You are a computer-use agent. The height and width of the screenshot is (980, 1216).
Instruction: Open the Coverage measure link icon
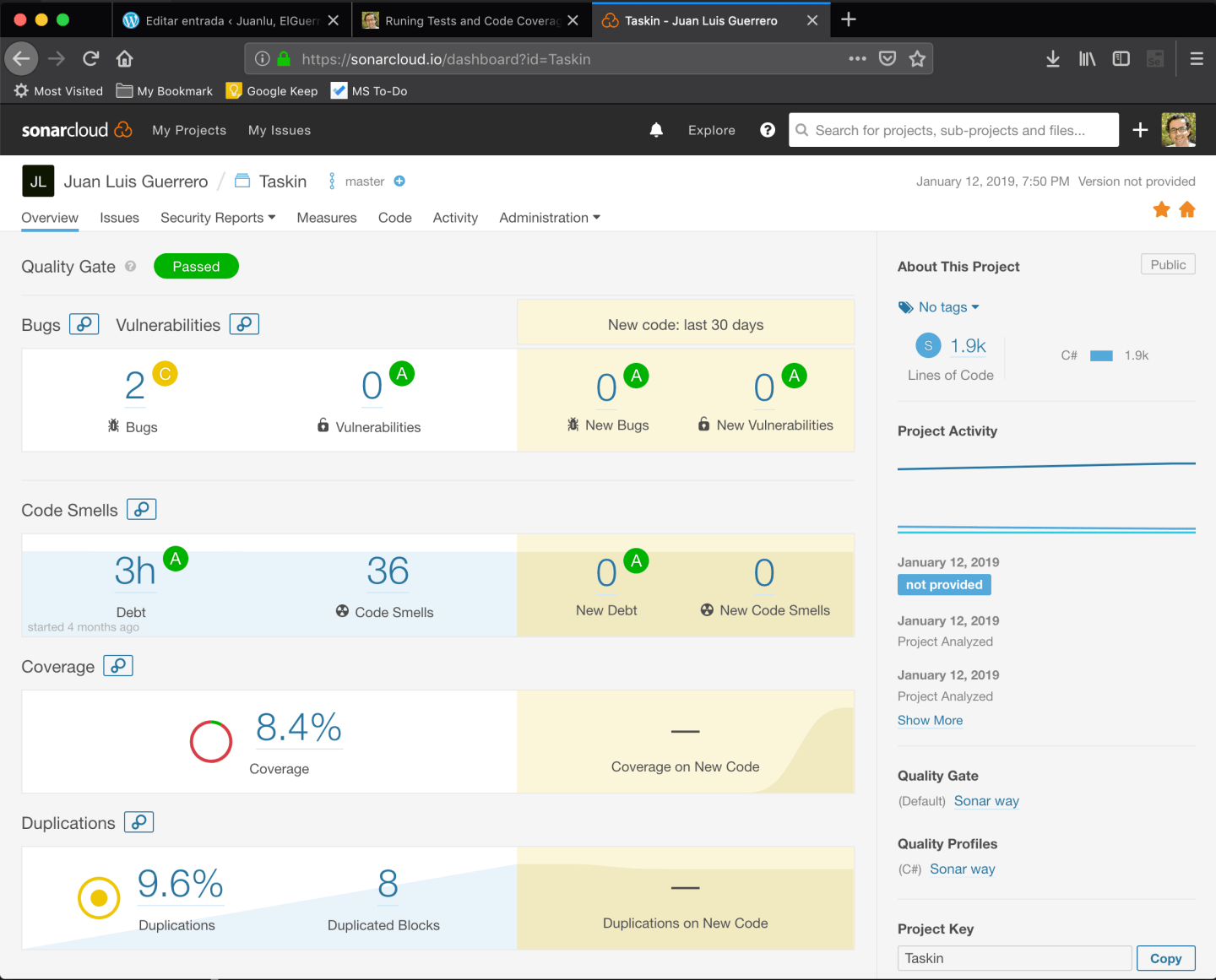point(118,666)
